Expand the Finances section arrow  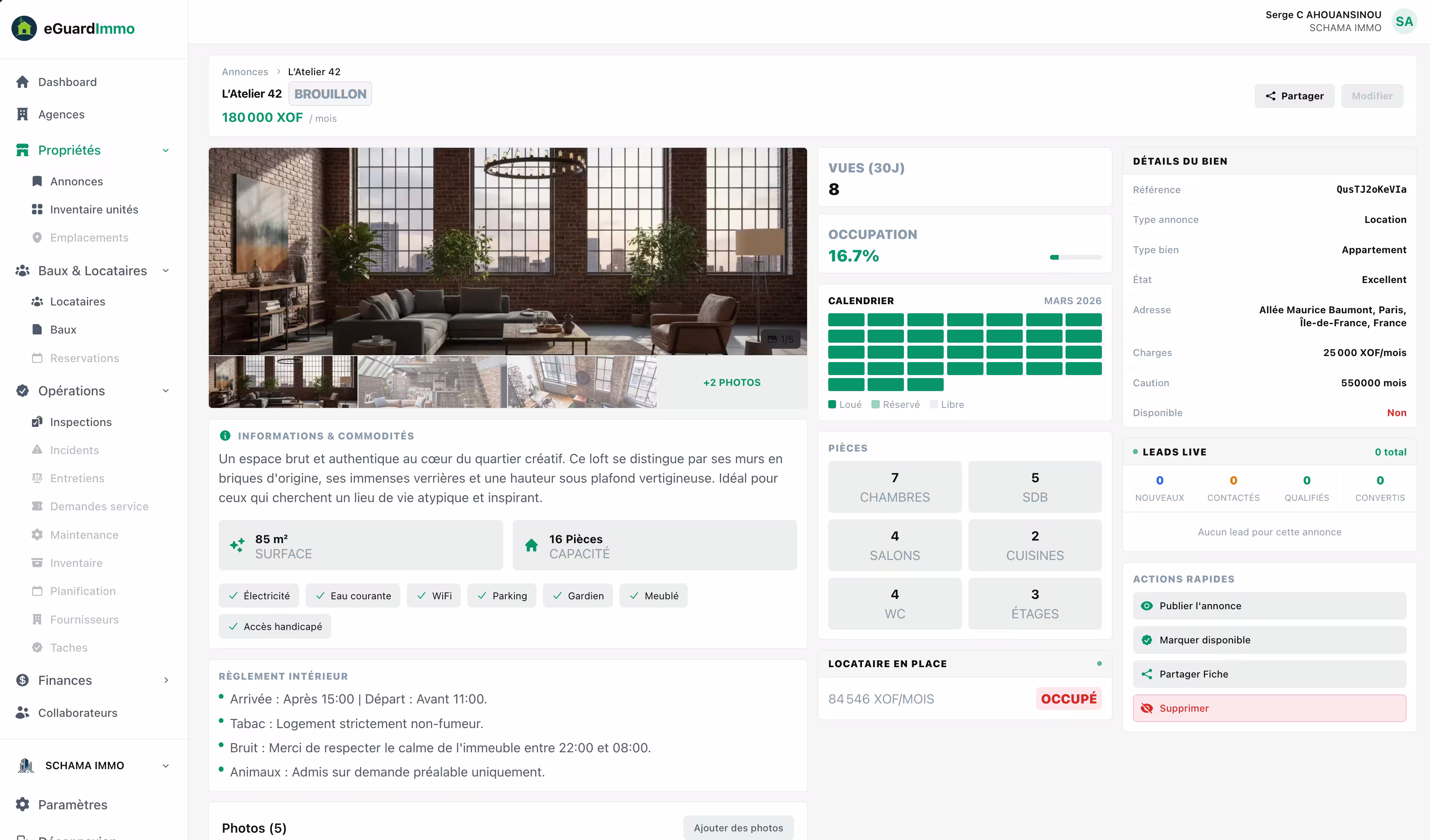[x=166, y=680]
